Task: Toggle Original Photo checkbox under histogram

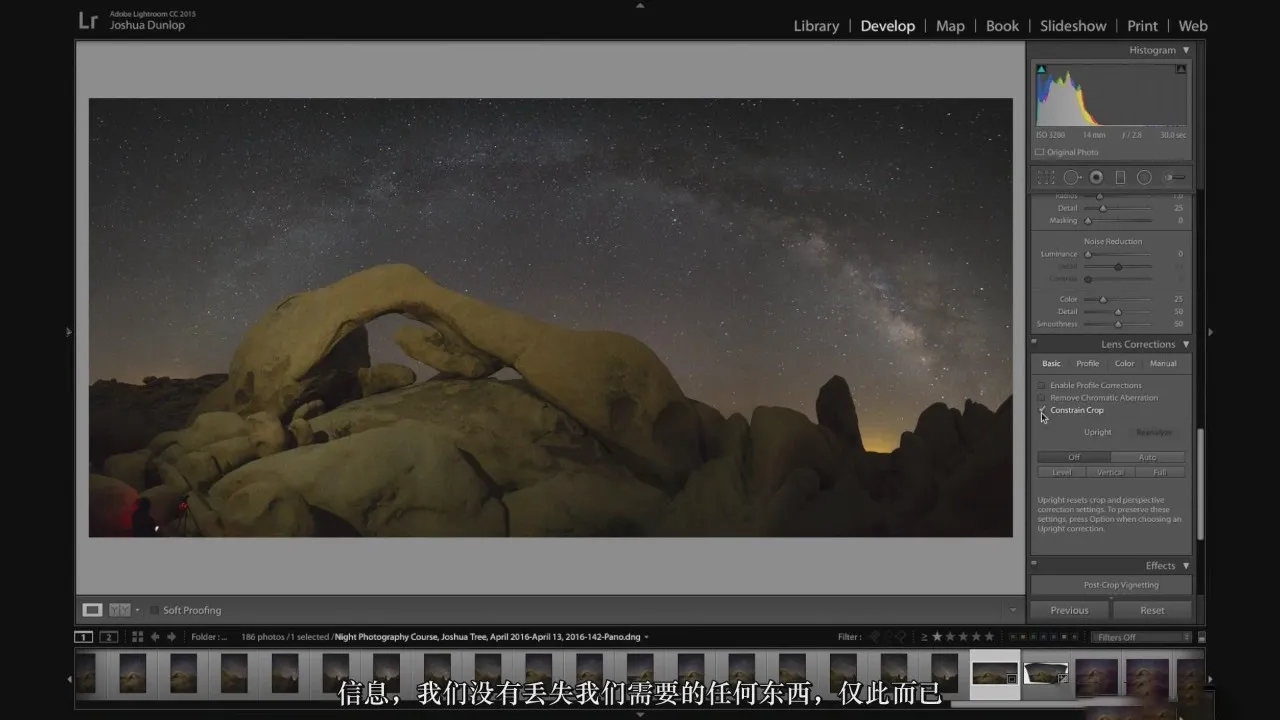Action: coord(1040,152)
